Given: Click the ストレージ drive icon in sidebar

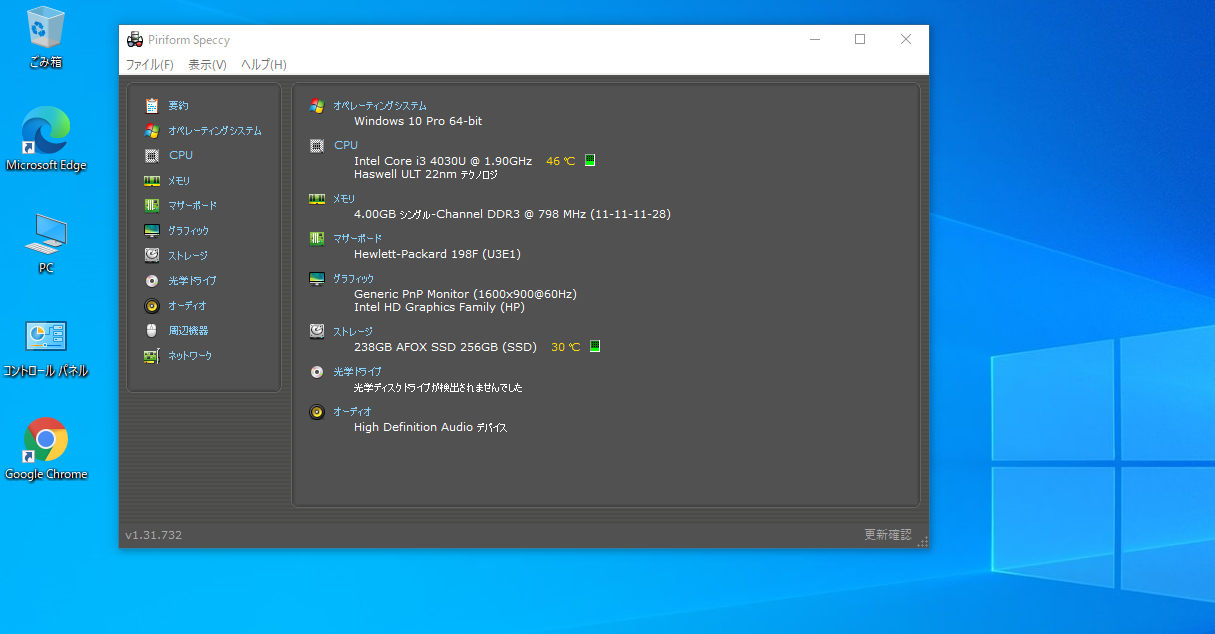Looking at the screenshot, I should pos(152,255).
